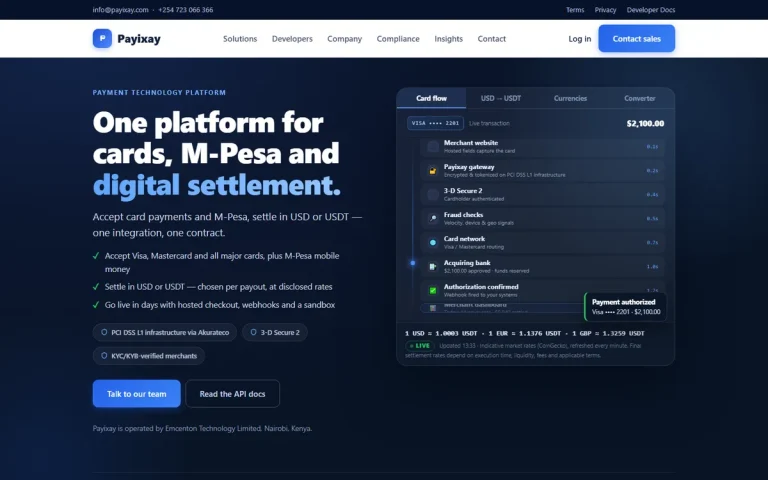768x480 pixels.
Task: Select the Card network step title
Action: point(464,239)
